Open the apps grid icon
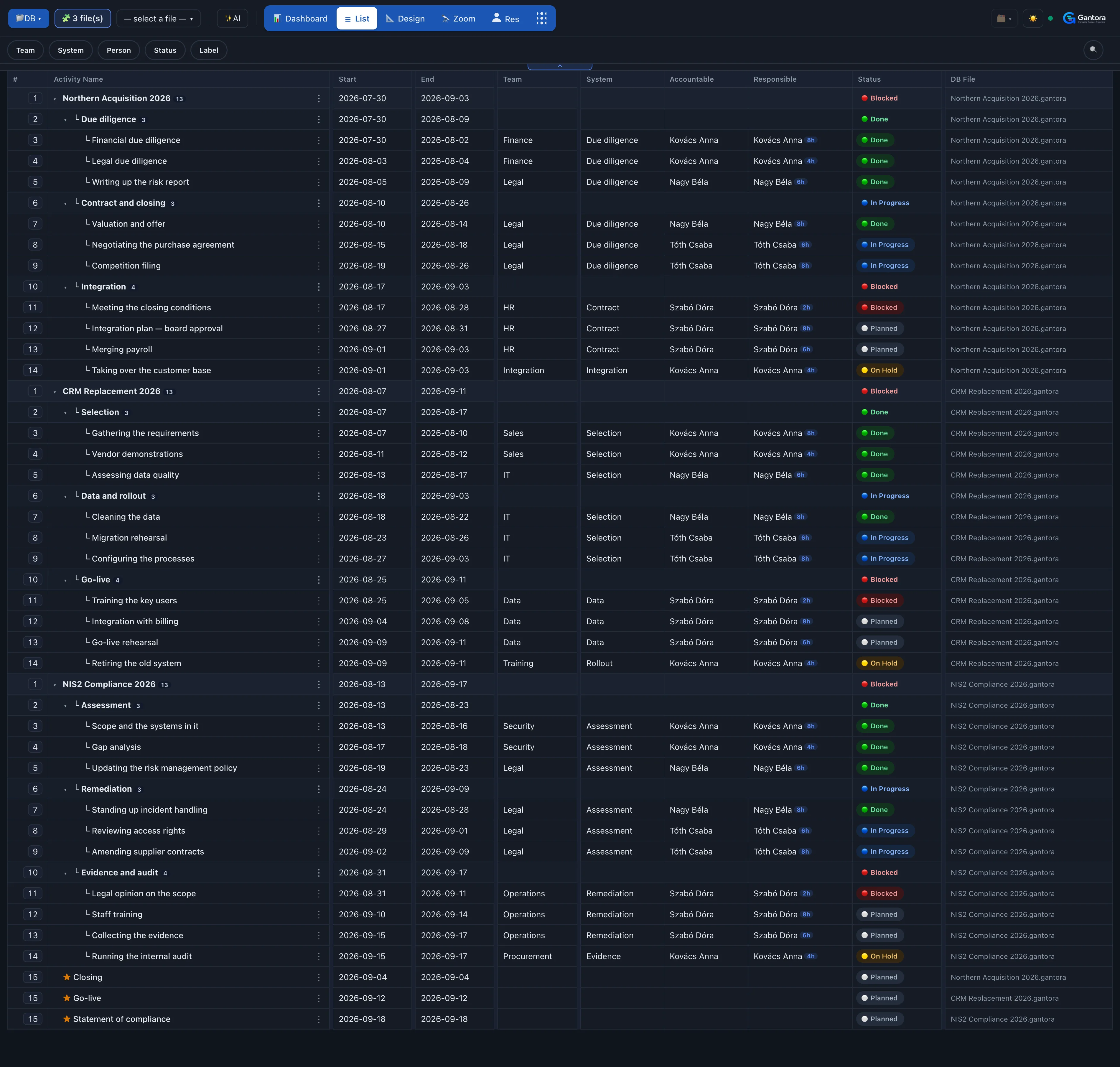The width and height of the screenshot is (1120, 1067). pos(541,18)
